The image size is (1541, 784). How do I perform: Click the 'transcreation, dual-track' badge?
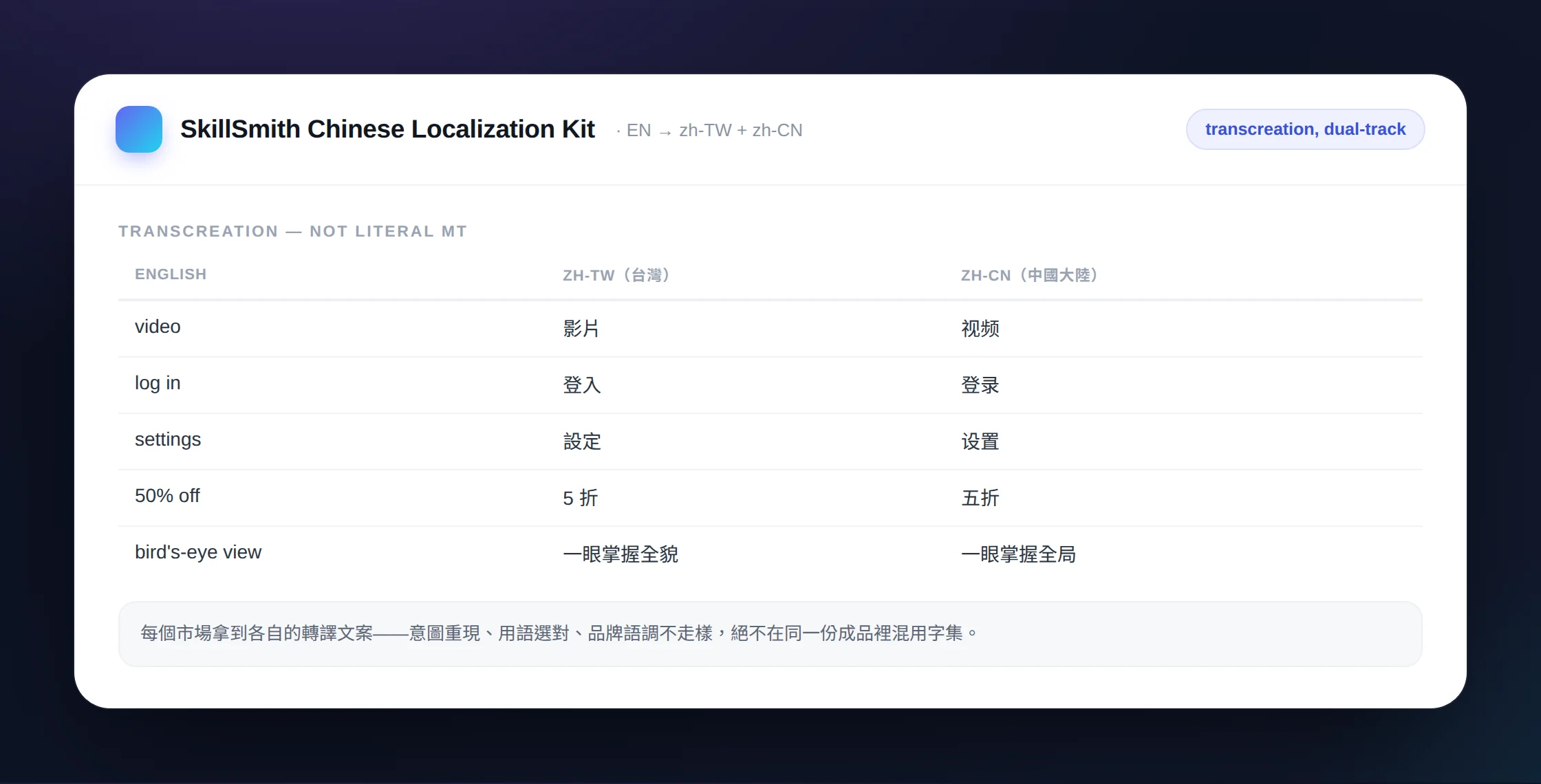click(x=1305, y=129)
